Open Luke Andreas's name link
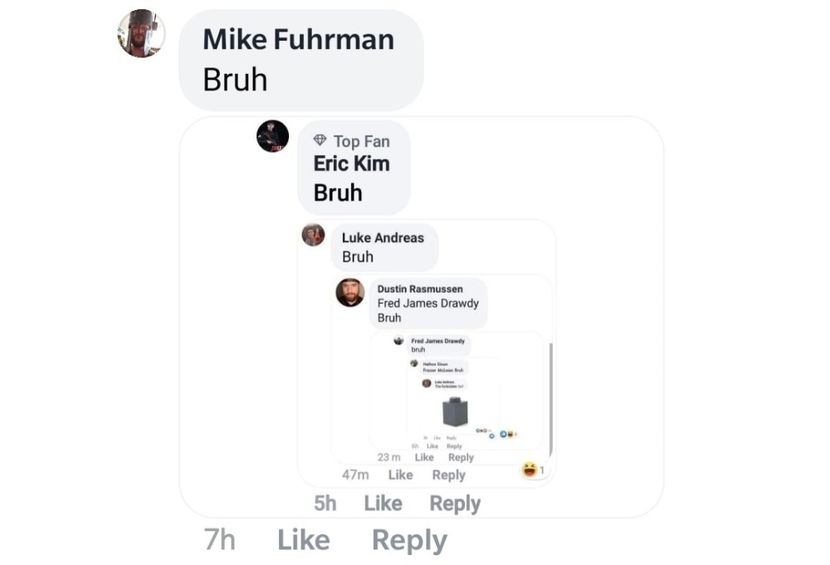 (383, 238)
